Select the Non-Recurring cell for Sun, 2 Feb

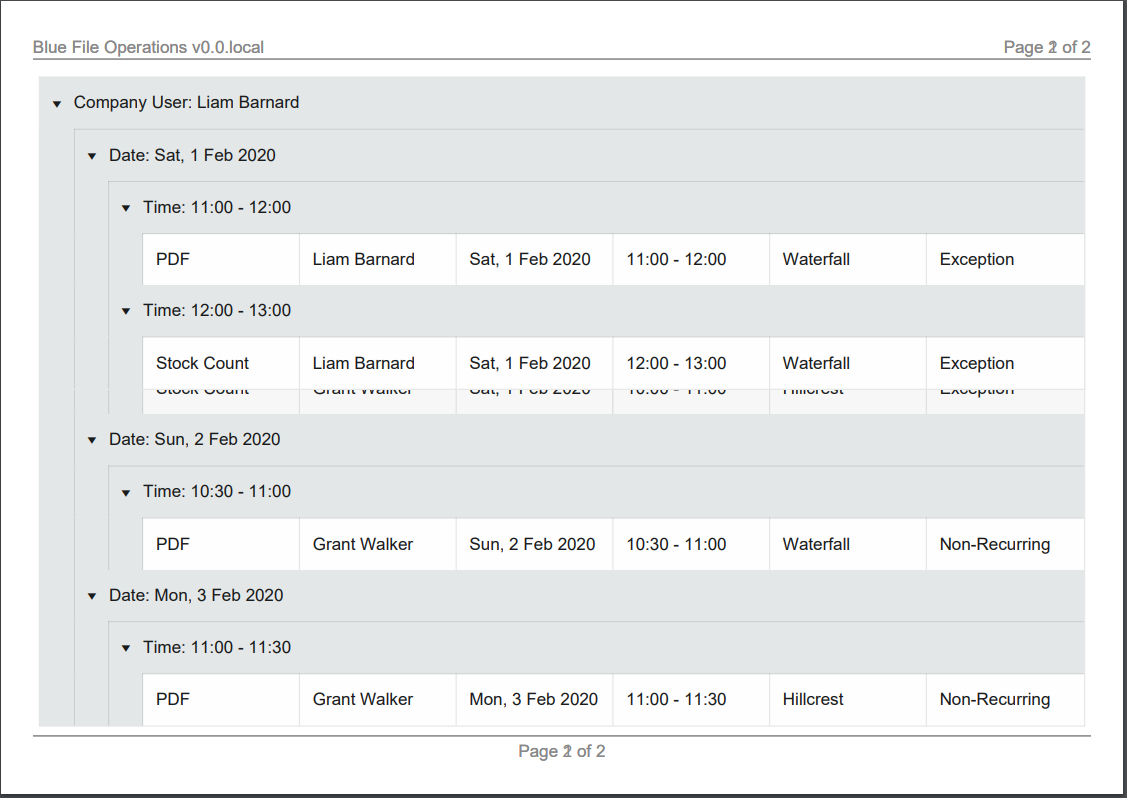(994, 544)
